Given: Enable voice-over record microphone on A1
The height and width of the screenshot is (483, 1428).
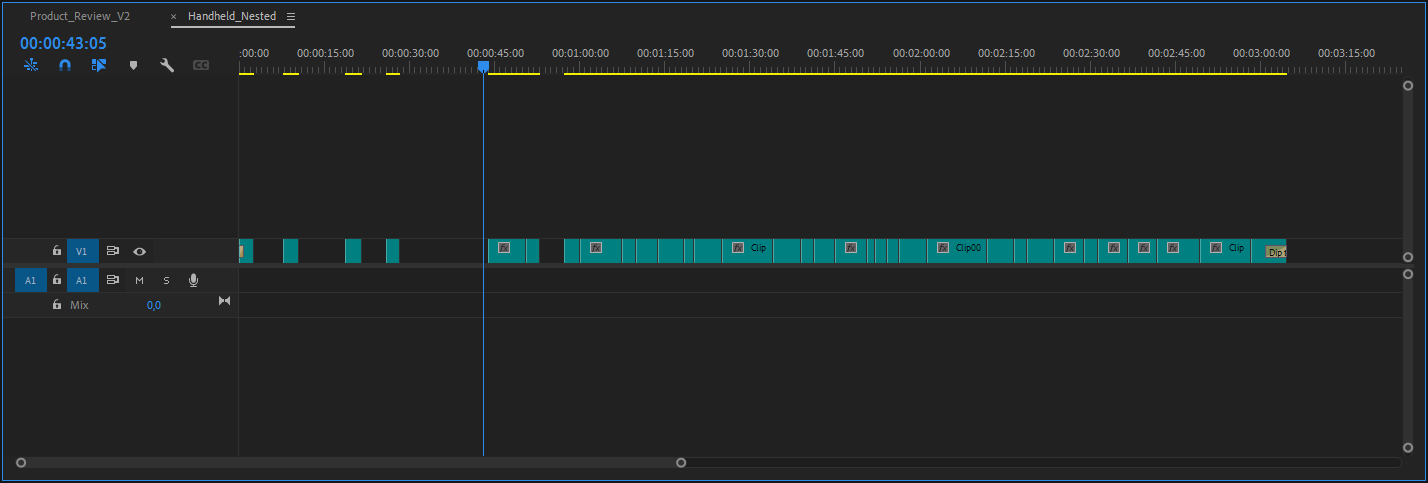Looking at the screenshot, I should [x=193, y=281].
